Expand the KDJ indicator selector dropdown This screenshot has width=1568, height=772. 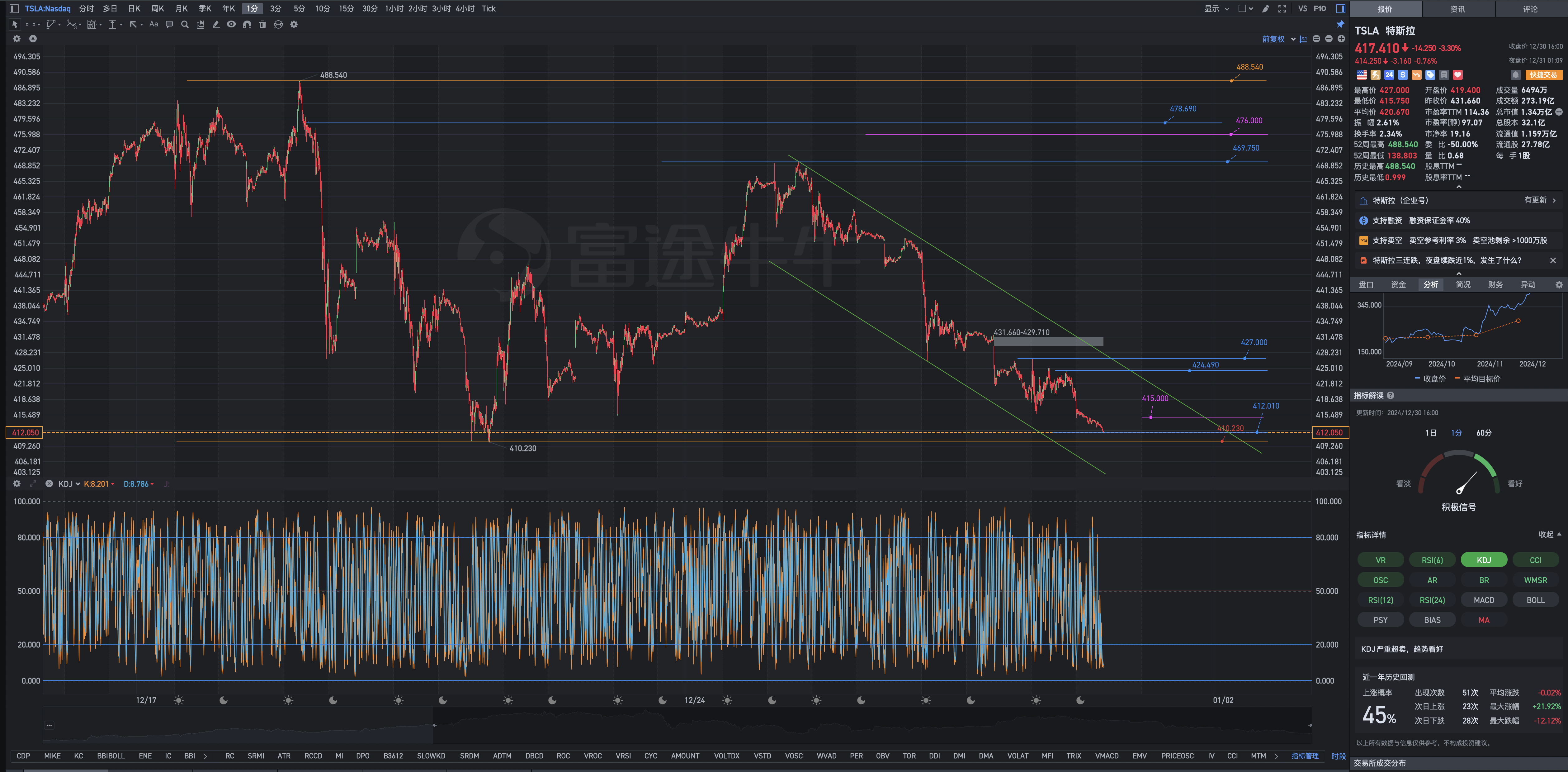tap(69, 484)
